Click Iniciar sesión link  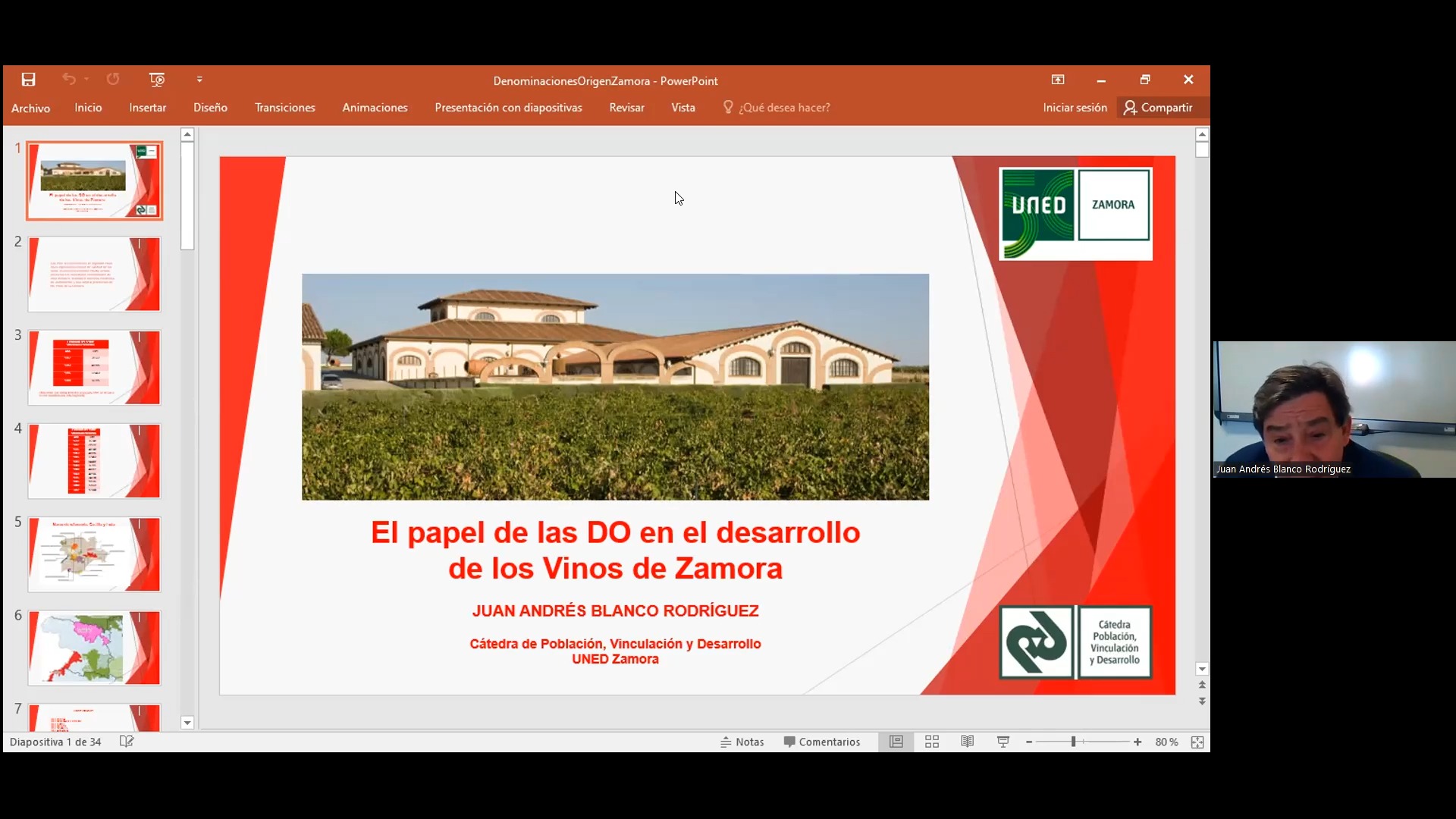click(x=1075, y=108)
